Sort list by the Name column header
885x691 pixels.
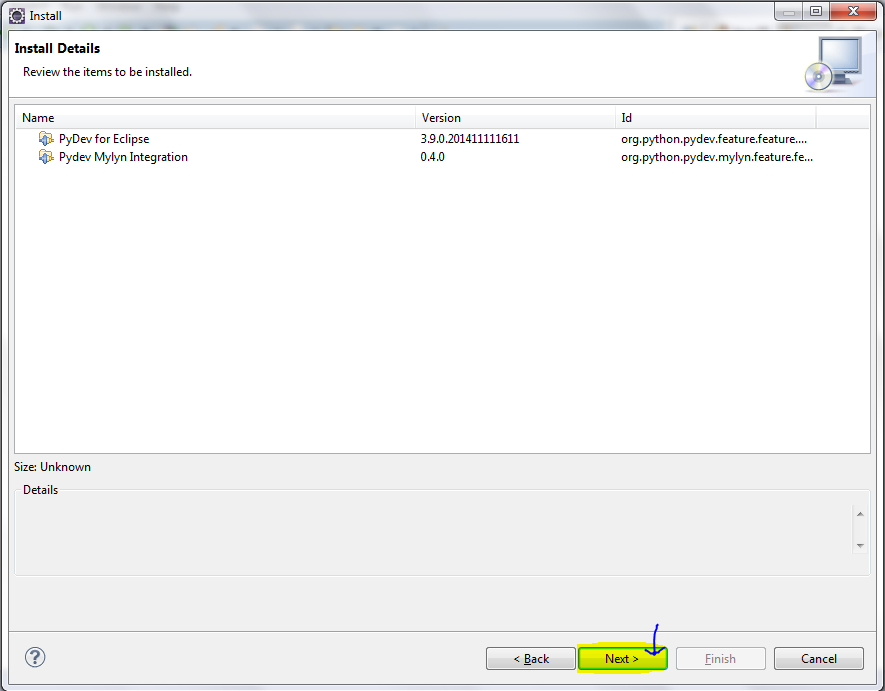pyautogui.click(x=216, y=117)
